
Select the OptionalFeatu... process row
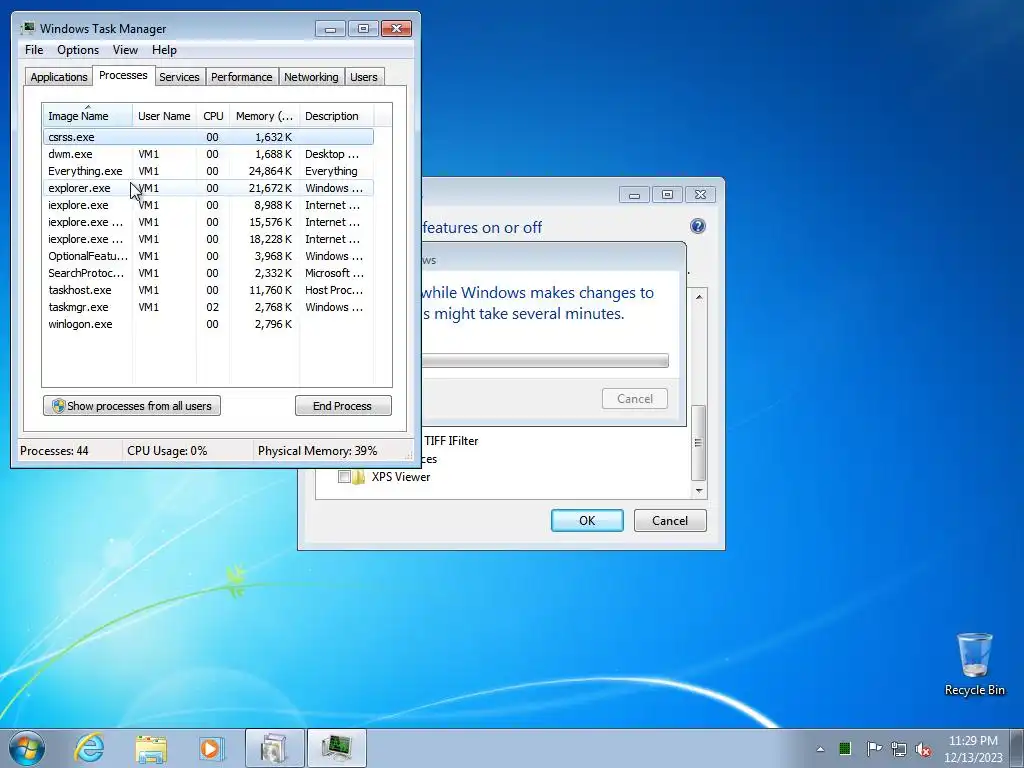(x=208, y=256)
